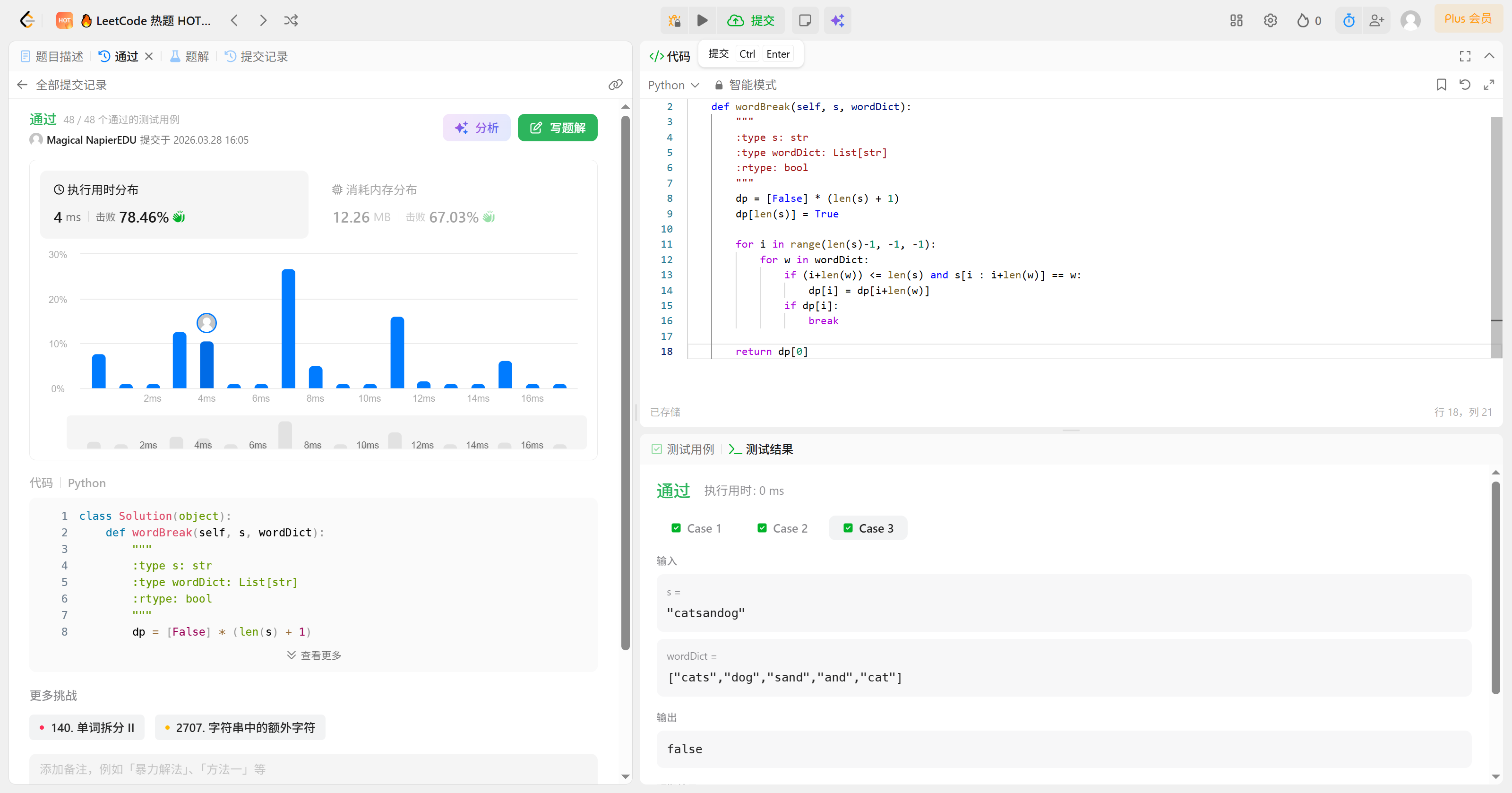Open the Python language dropdown
The height and width of the screenshot is (793, 1512).
pos(673,85)
